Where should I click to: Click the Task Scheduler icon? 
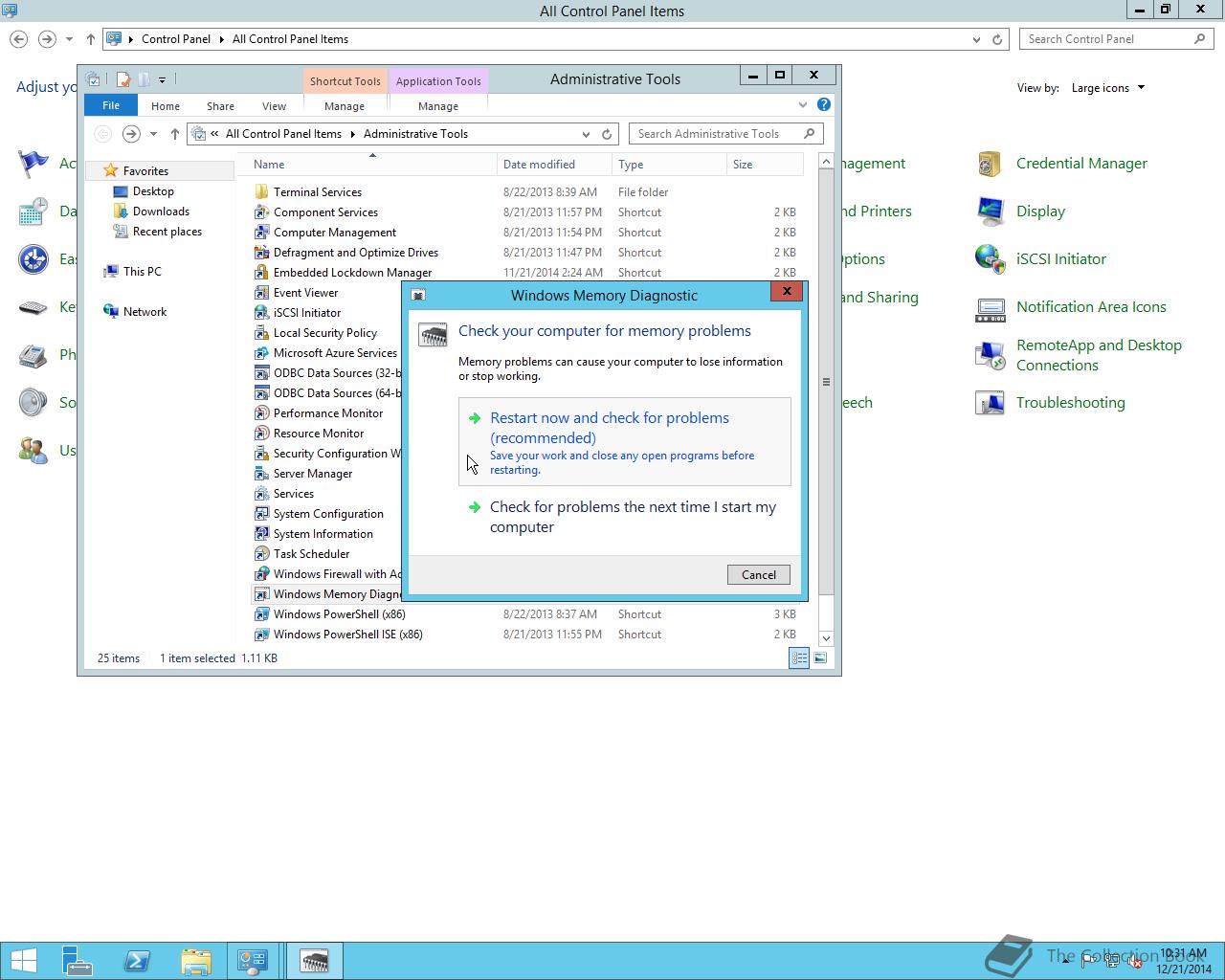261,554
